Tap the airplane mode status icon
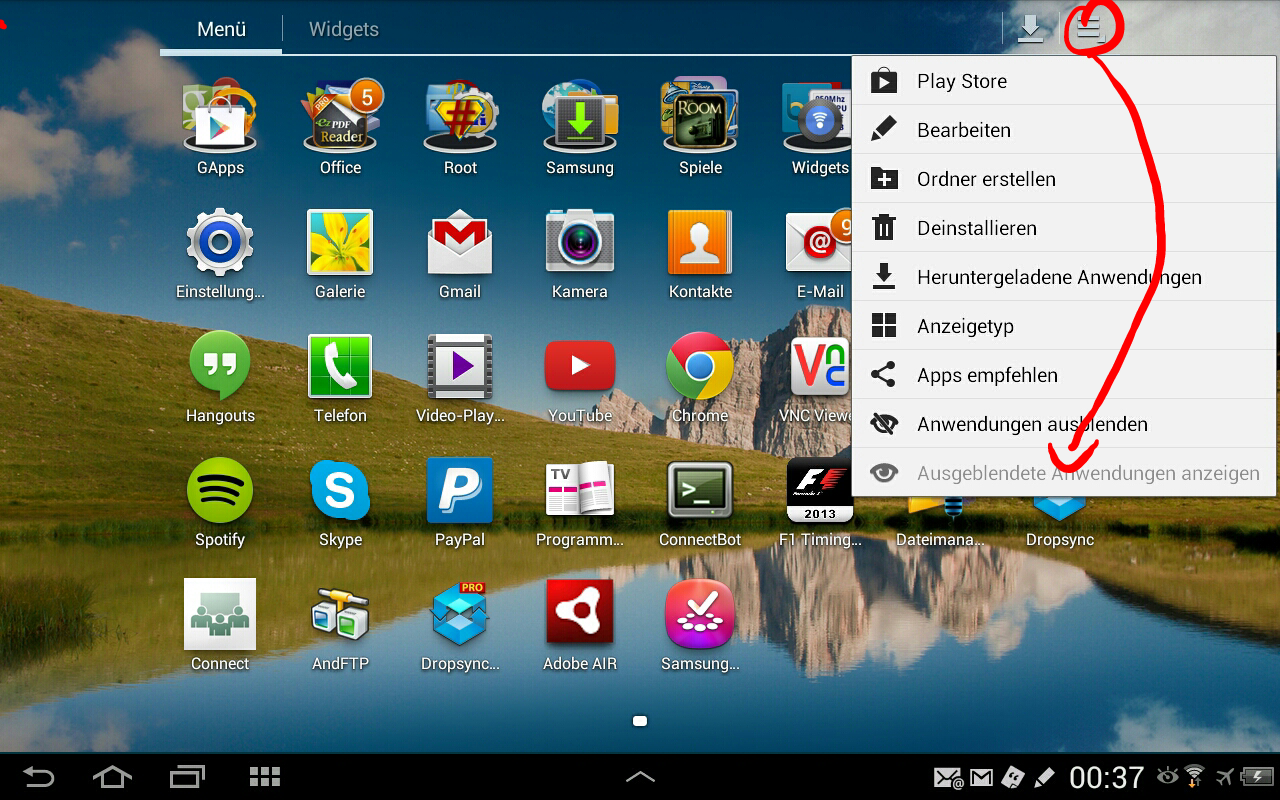Viewport: 1280px width, 800px height. pos(1224,777)
